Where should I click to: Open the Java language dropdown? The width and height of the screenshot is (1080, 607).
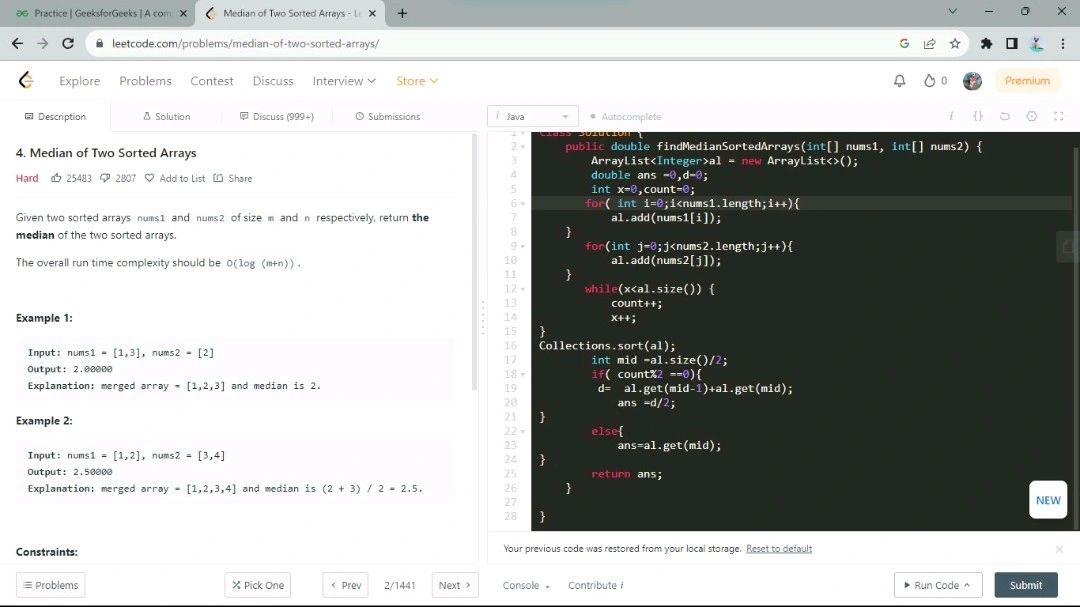click(532, 116)
